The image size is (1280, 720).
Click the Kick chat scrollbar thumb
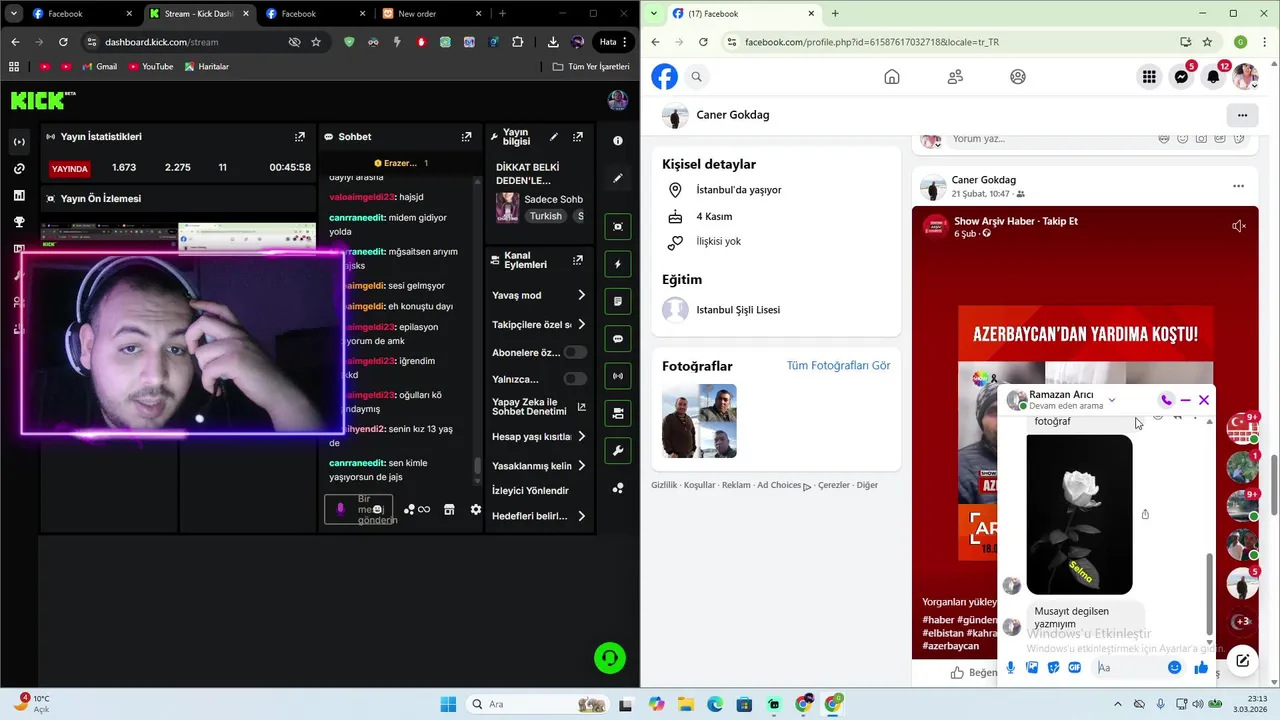coord(477,466)
